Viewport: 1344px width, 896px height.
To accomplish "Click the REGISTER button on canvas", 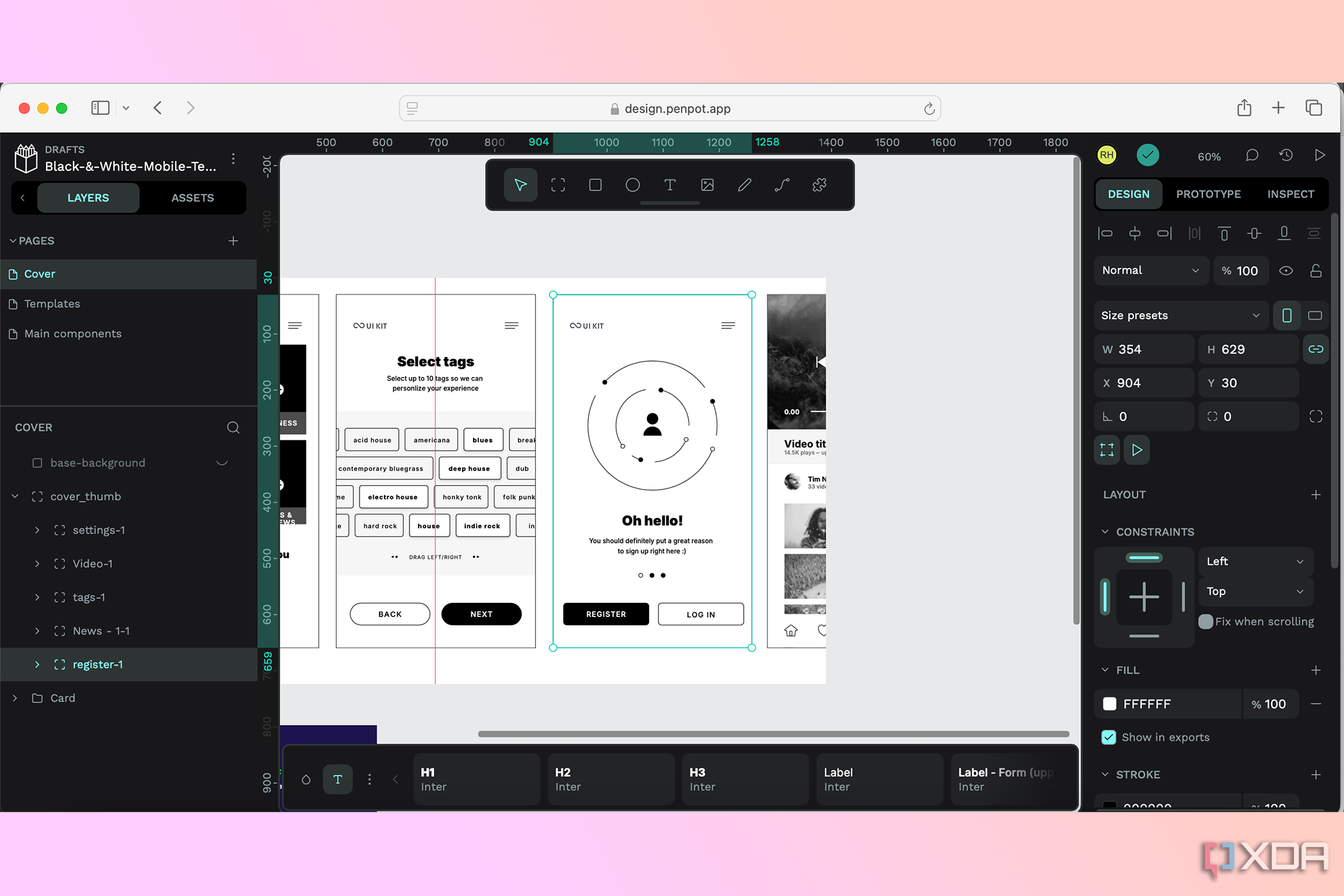I will (605, 614).
